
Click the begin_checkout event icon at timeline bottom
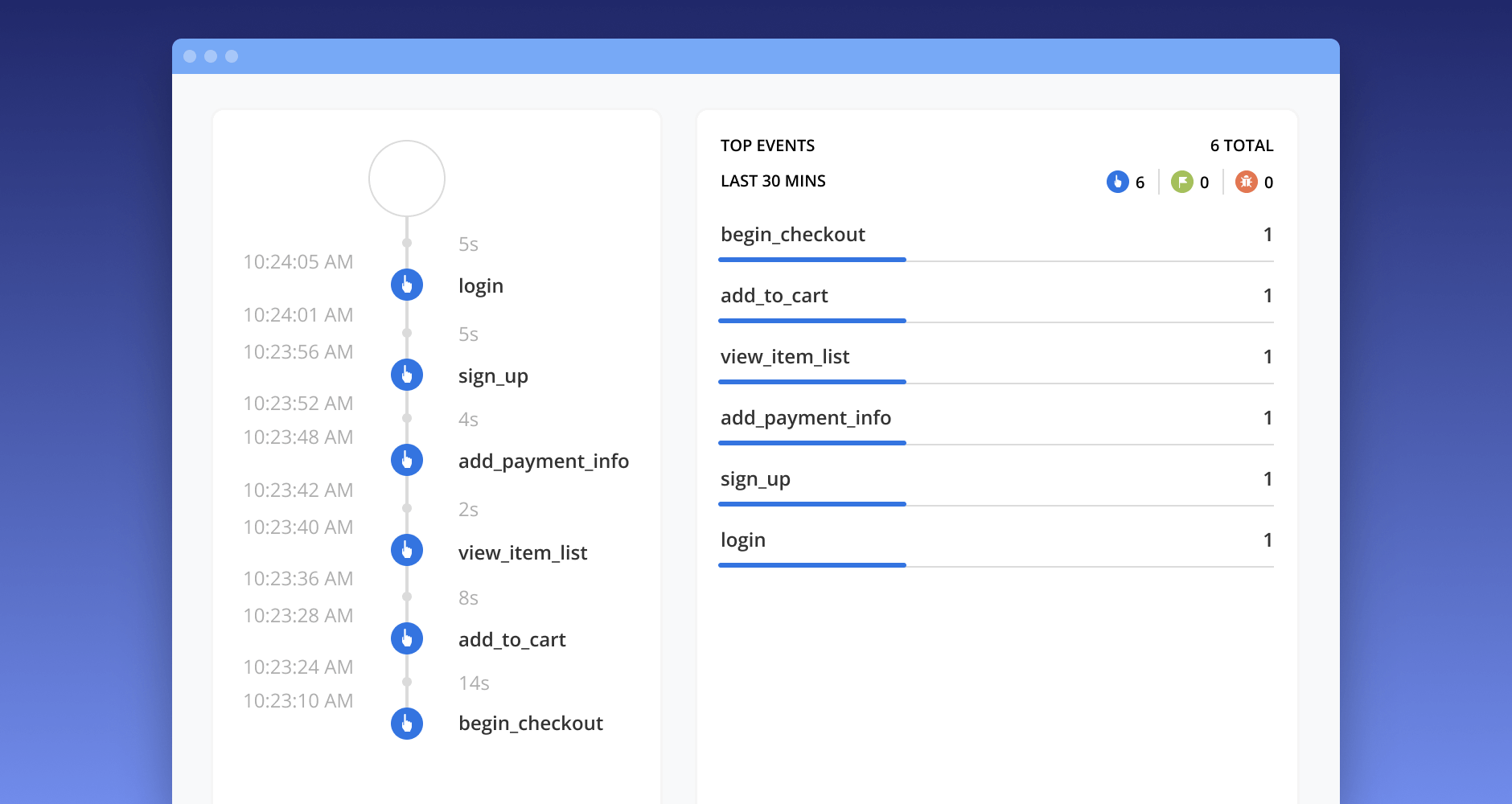point(406,723)
